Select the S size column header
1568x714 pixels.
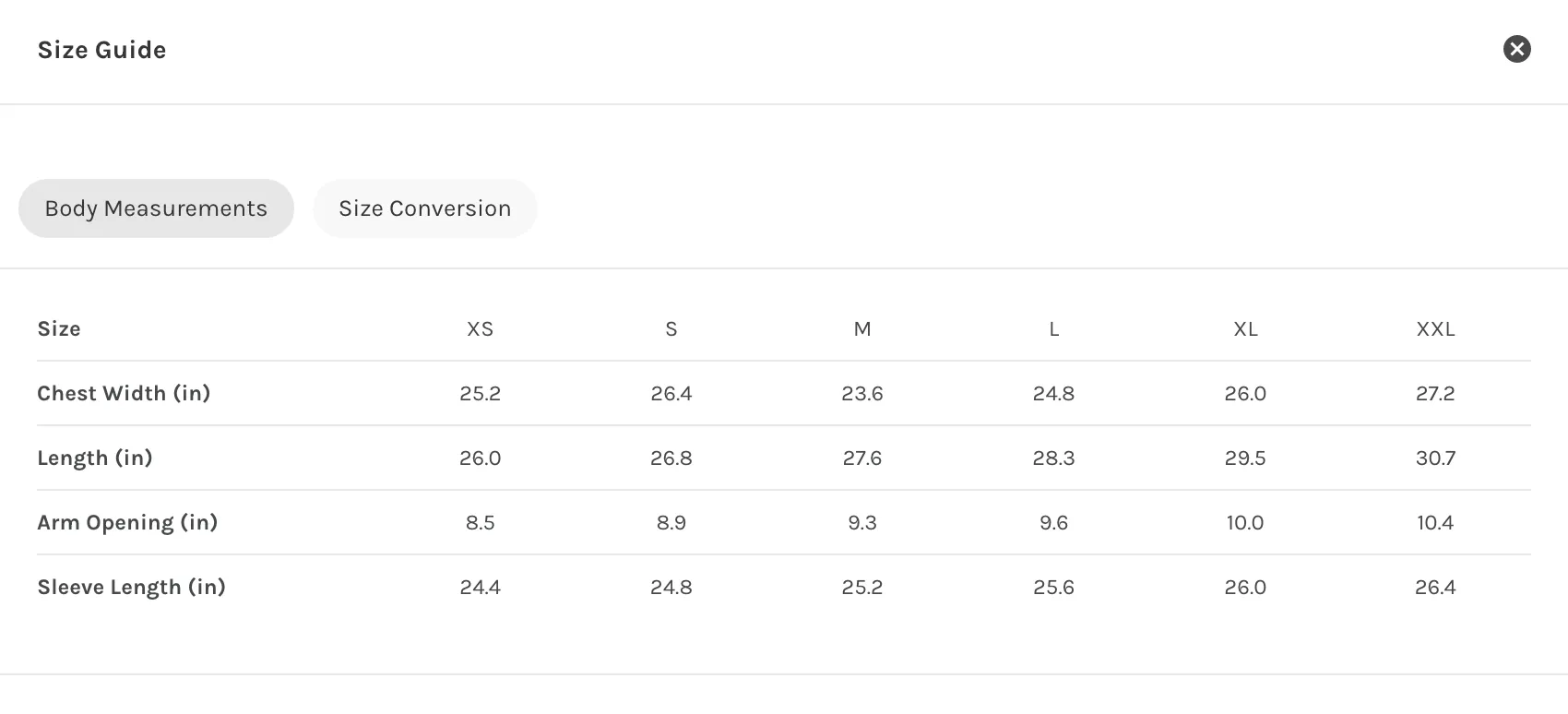tap(671, 329)
